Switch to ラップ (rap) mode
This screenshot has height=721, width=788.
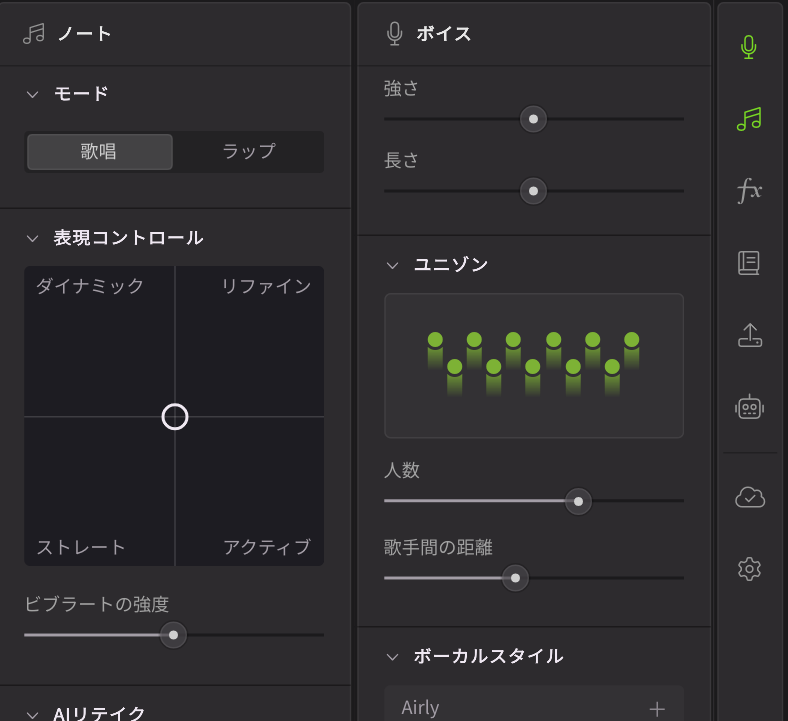(248, 152)
